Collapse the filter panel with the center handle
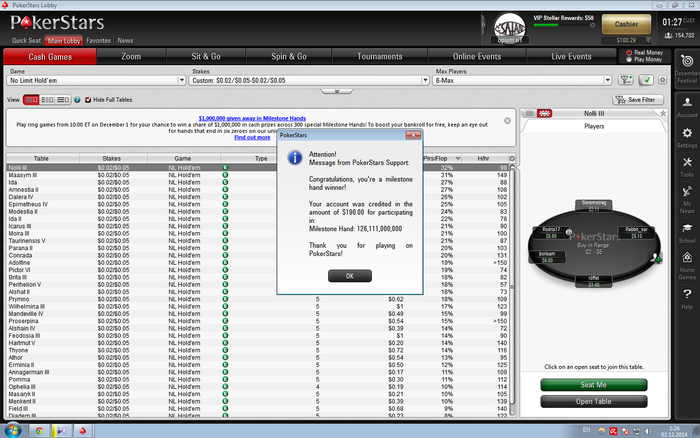Image resolution: width=700 pixels, height=438 pixels. 337,91
